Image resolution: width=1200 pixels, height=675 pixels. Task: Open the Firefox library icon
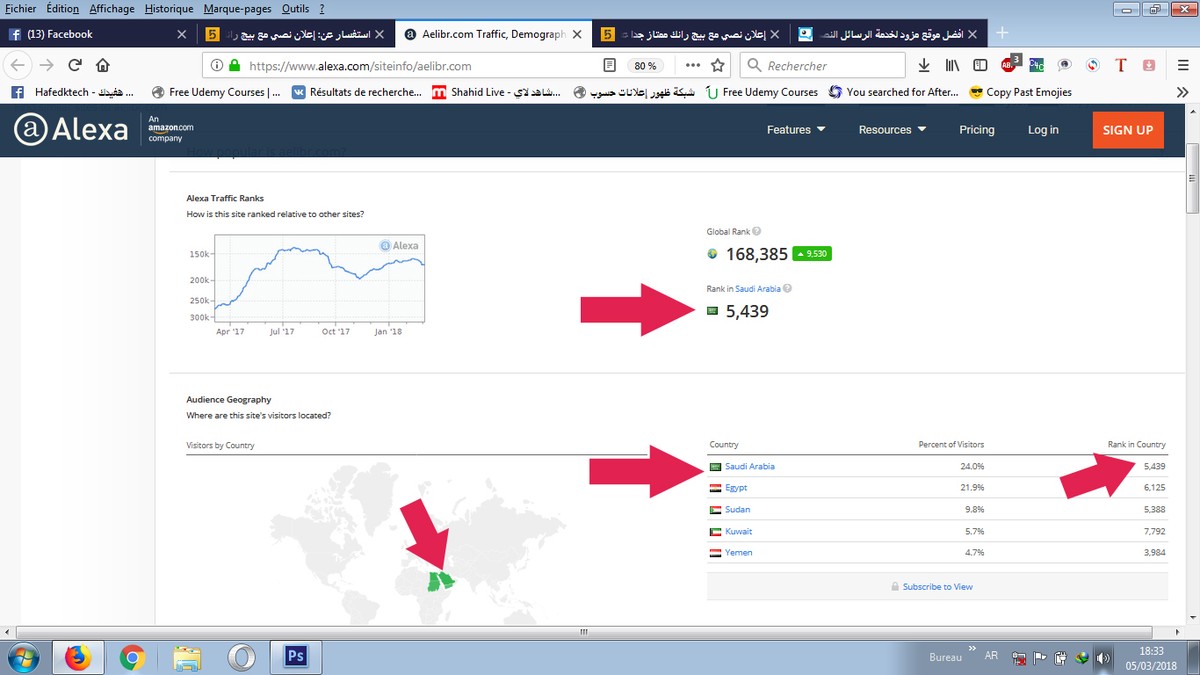pyautogui.click(x=953, y=66)
